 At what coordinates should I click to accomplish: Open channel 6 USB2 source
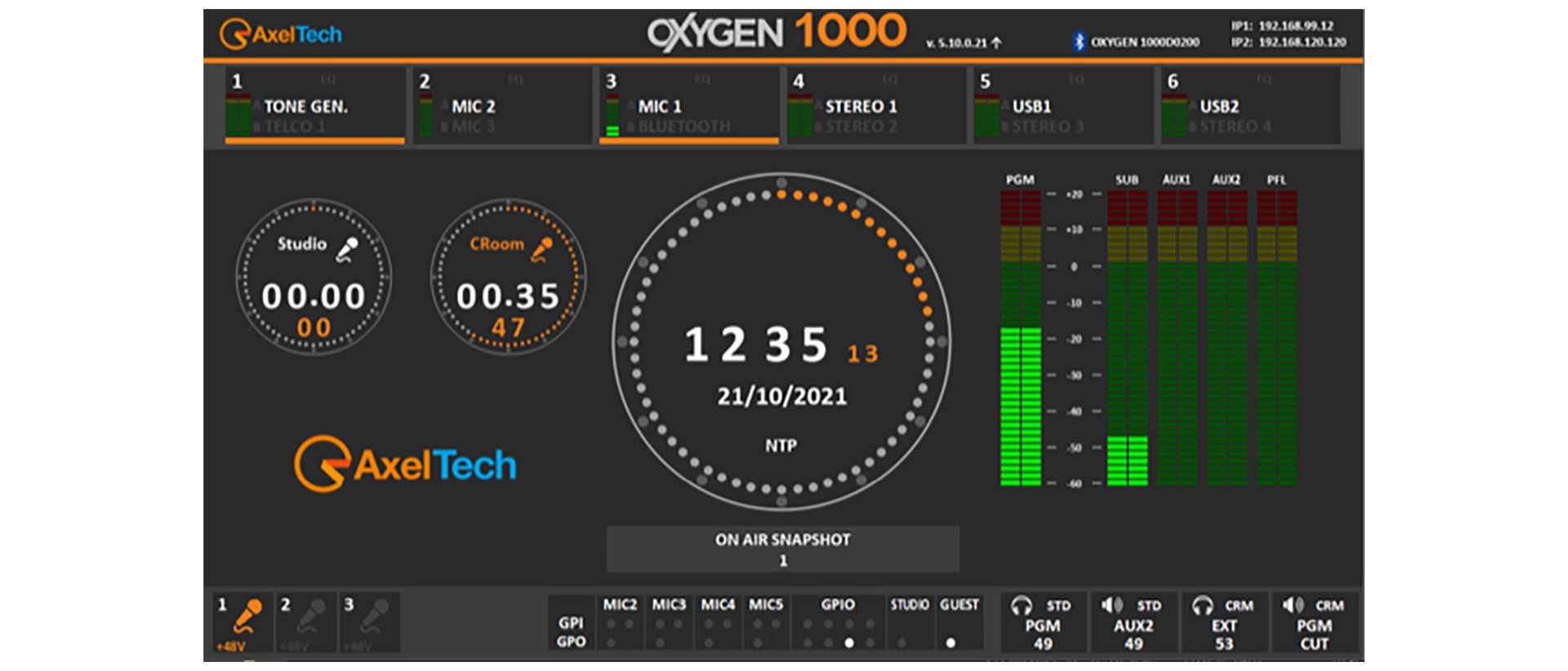click(1249, 107)
